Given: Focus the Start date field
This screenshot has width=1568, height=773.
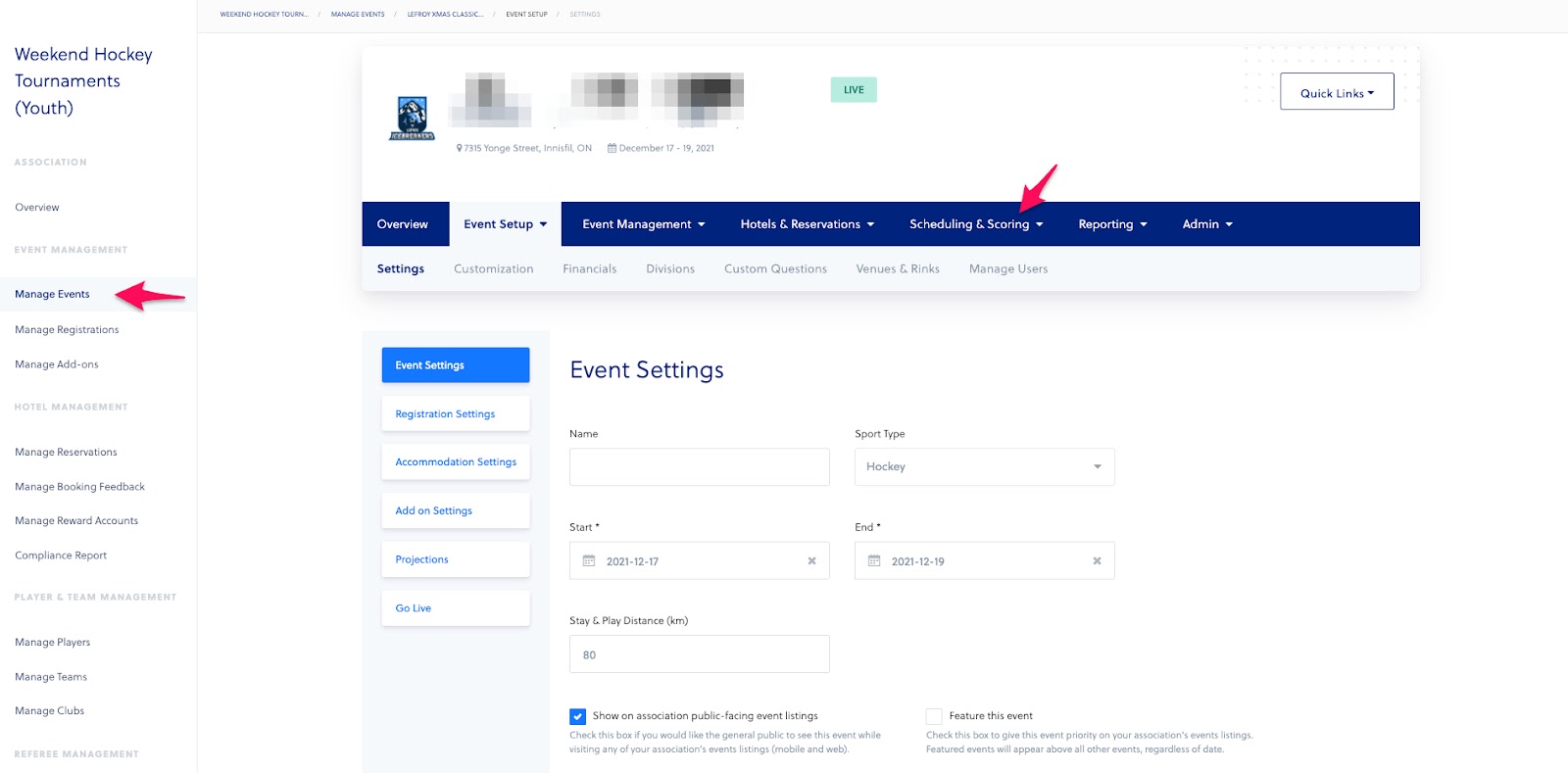Looking at the screenshot, I should [x=700, y=561].
